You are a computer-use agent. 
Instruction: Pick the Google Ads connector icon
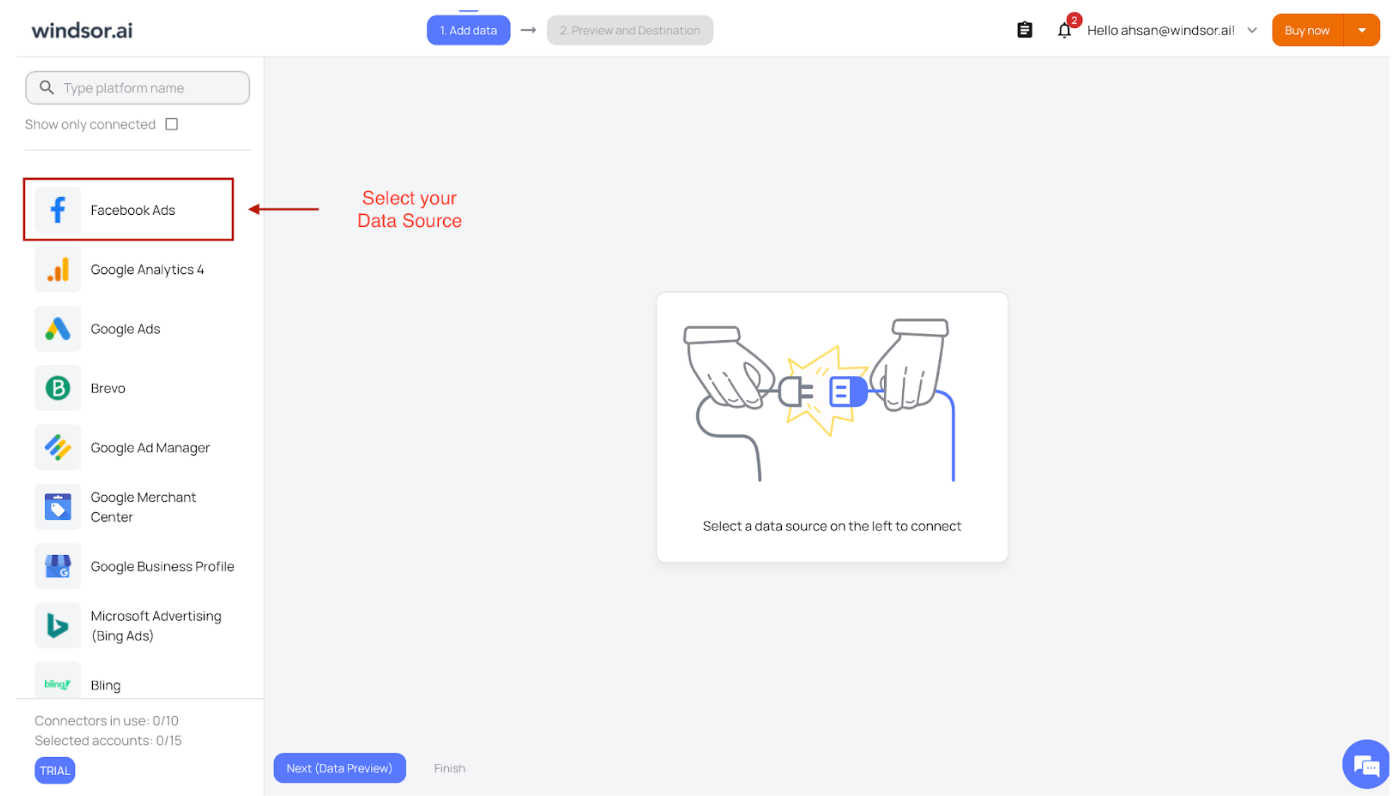tap(58, 329)
